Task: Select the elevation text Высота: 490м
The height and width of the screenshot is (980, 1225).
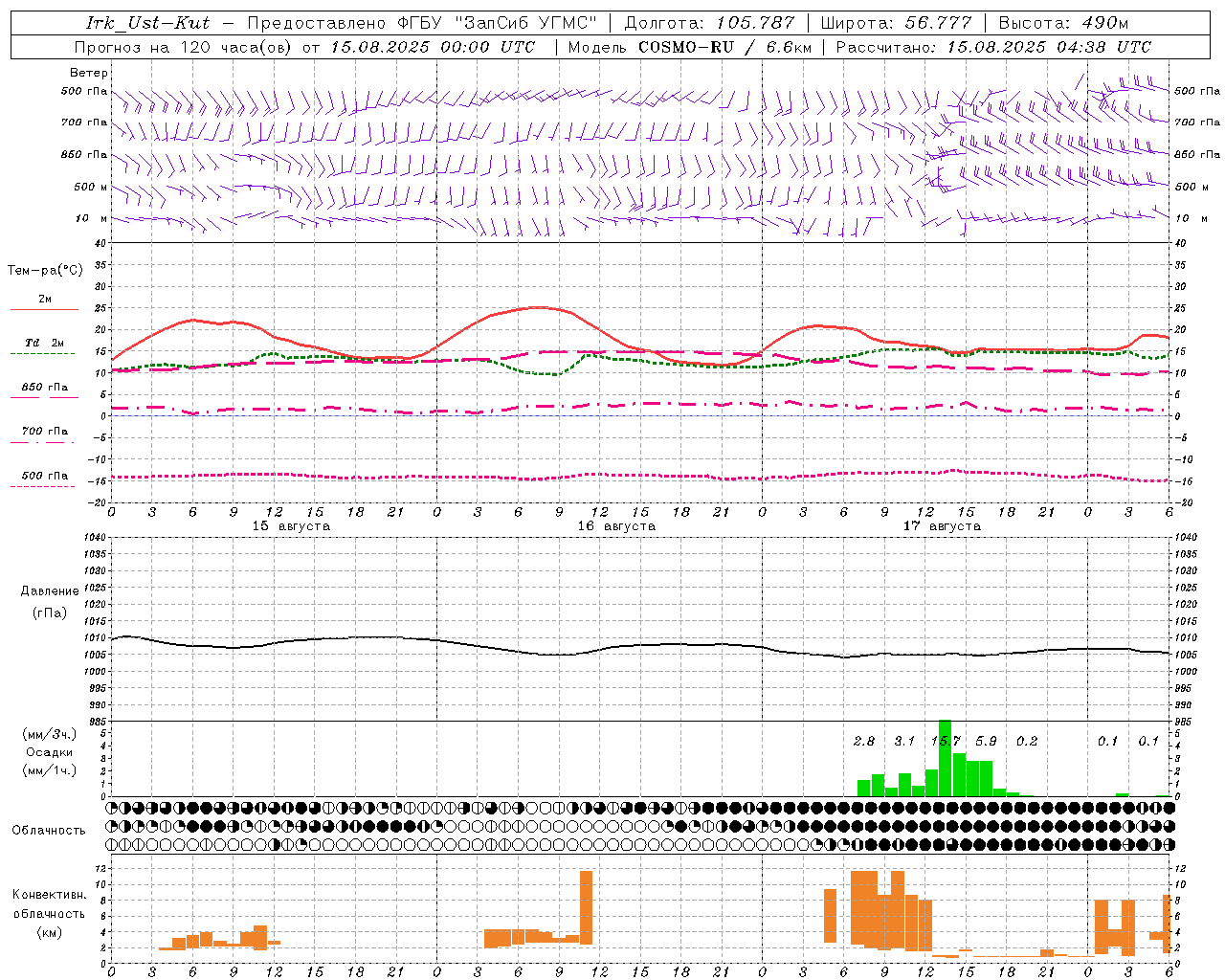Action: (x=1063, y=23)
